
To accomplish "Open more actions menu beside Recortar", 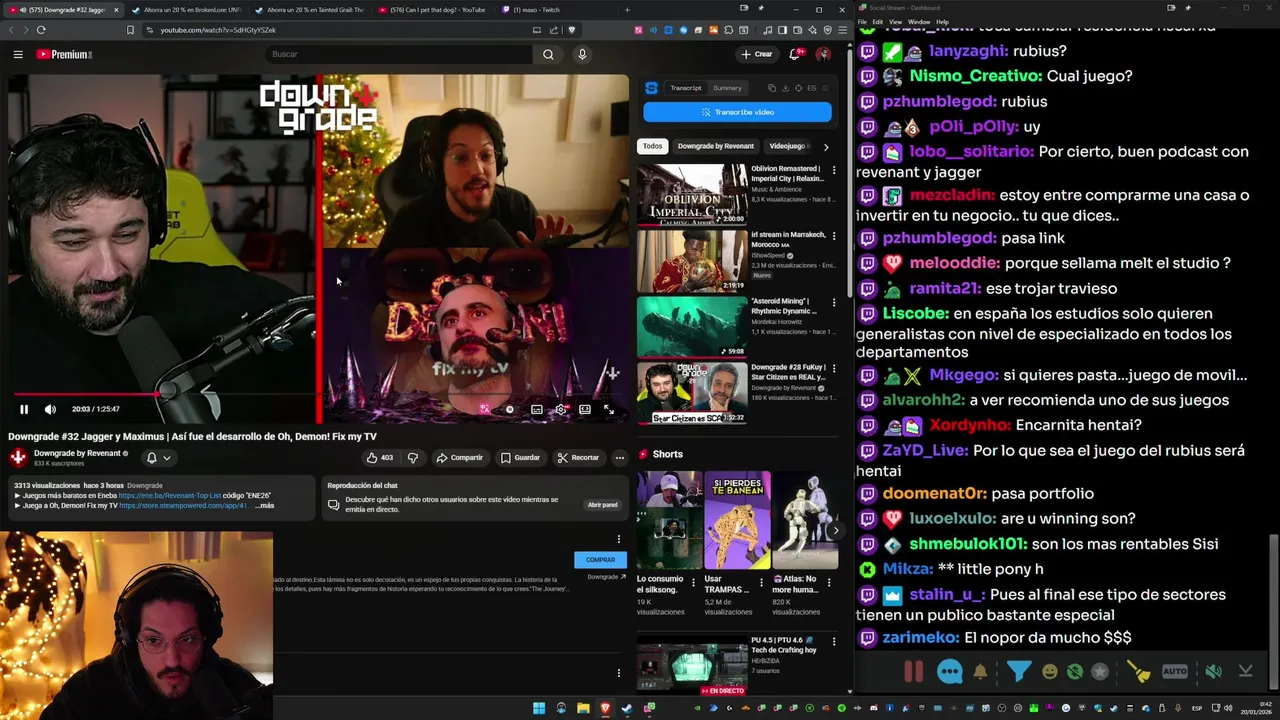I will [x=619, y=458].
